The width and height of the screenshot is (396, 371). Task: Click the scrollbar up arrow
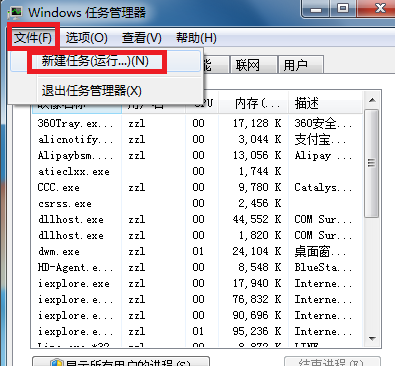coord(372,100)
